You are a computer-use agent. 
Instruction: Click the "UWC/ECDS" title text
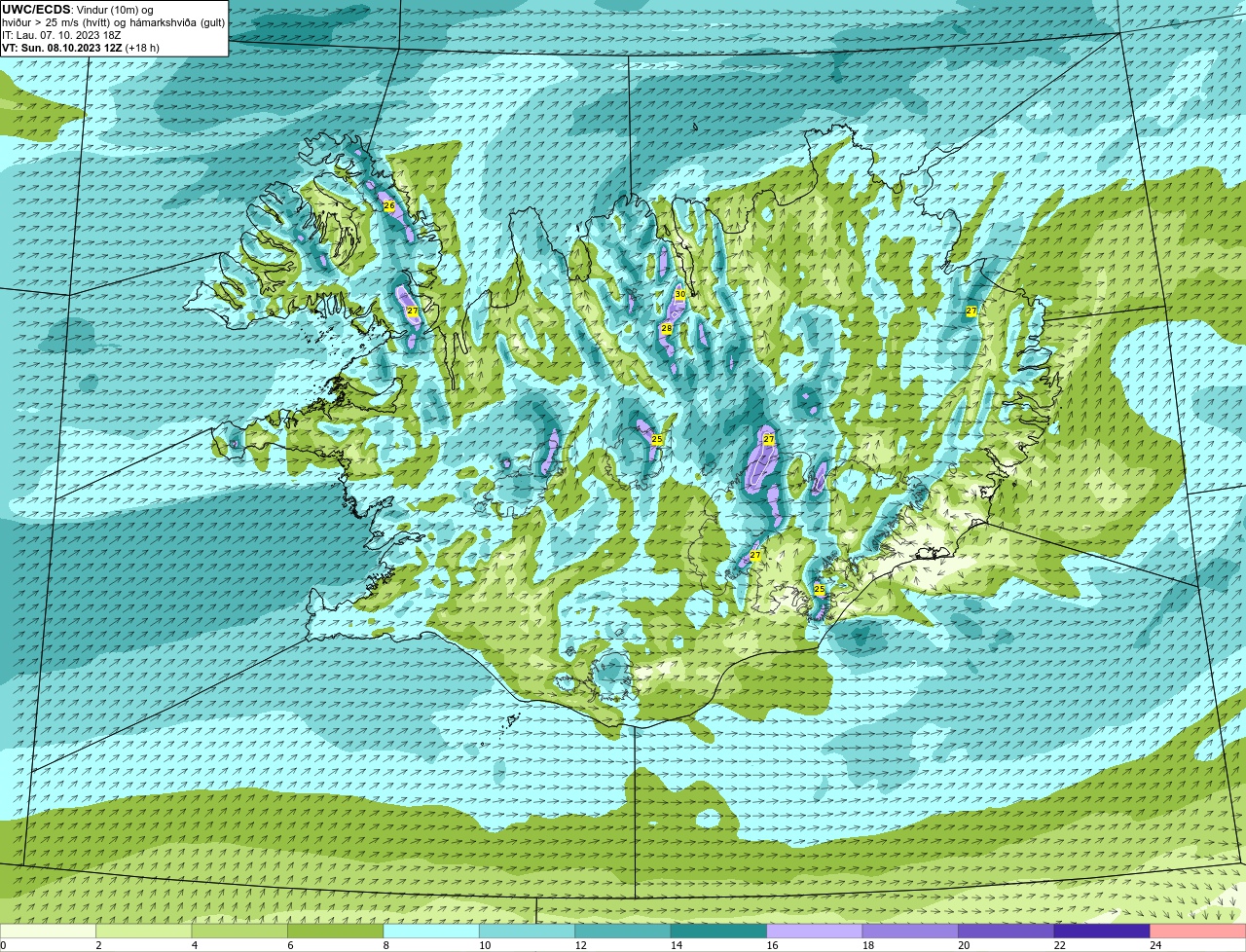[36, 10]
